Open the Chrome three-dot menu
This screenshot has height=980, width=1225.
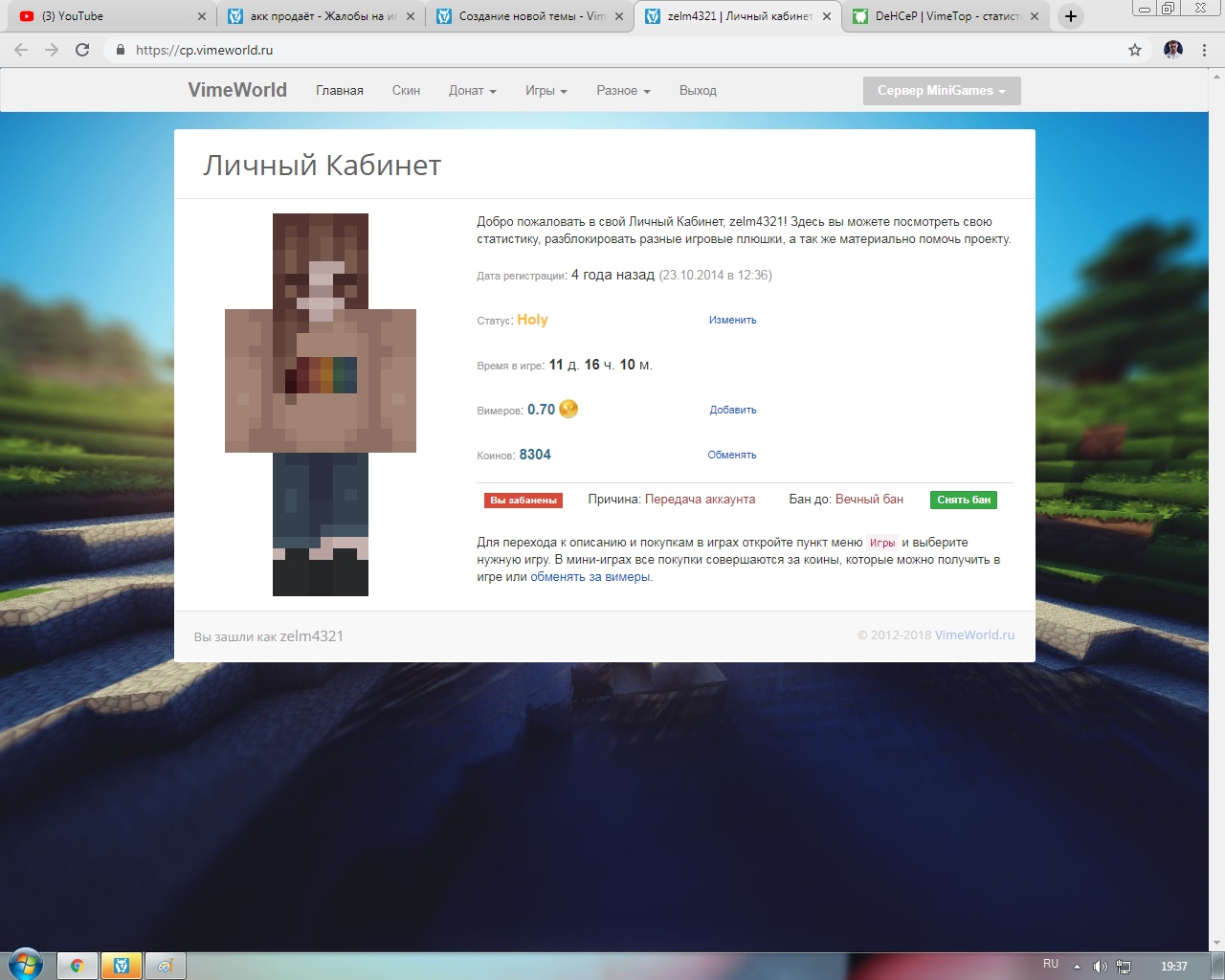tap(1204, 50)
